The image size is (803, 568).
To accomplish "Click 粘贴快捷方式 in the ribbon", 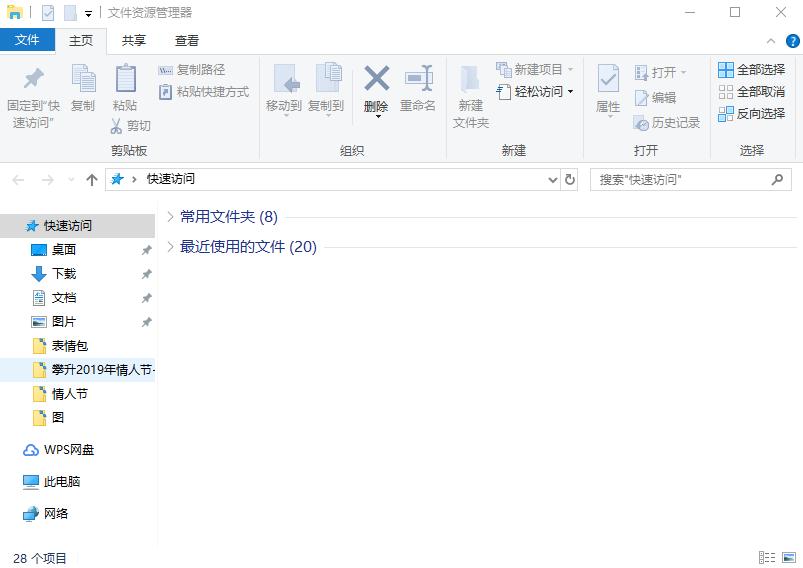I will (x=204, y=92).
